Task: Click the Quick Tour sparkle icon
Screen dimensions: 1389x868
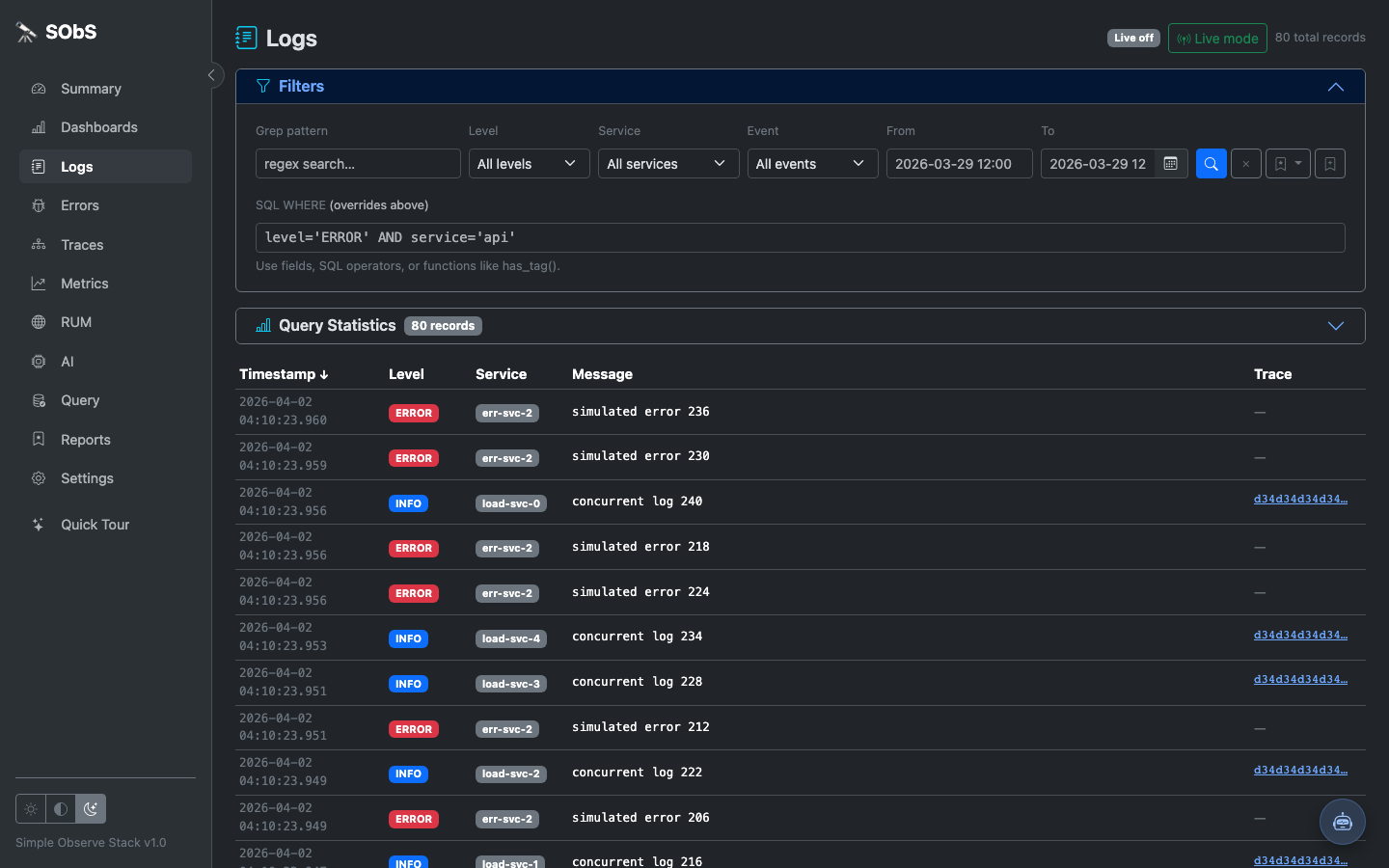Action: 39,525
